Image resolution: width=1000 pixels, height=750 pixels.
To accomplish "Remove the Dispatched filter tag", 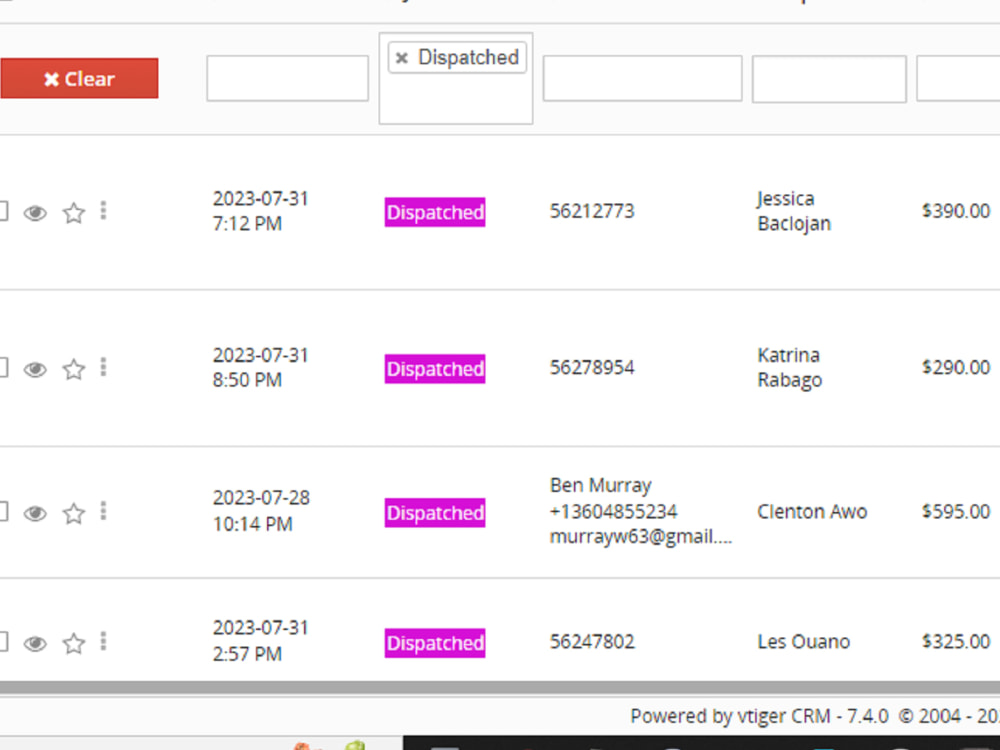I will (x=401, y=58).
